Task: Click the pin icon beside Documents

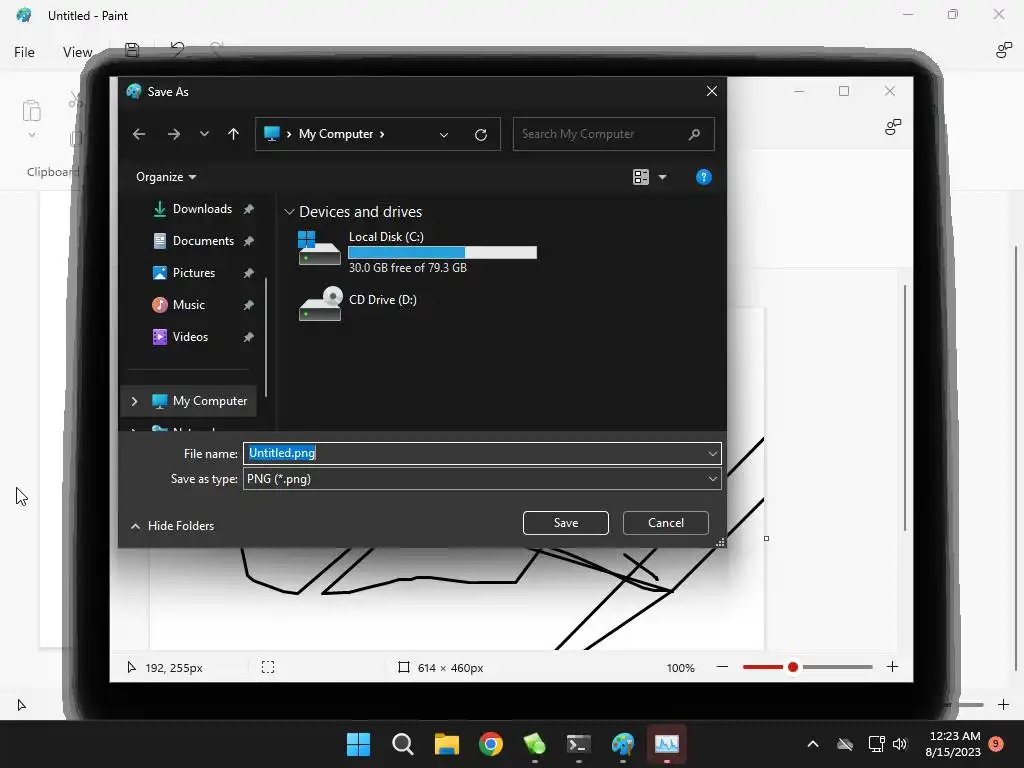Action: [x=248, y=241]
